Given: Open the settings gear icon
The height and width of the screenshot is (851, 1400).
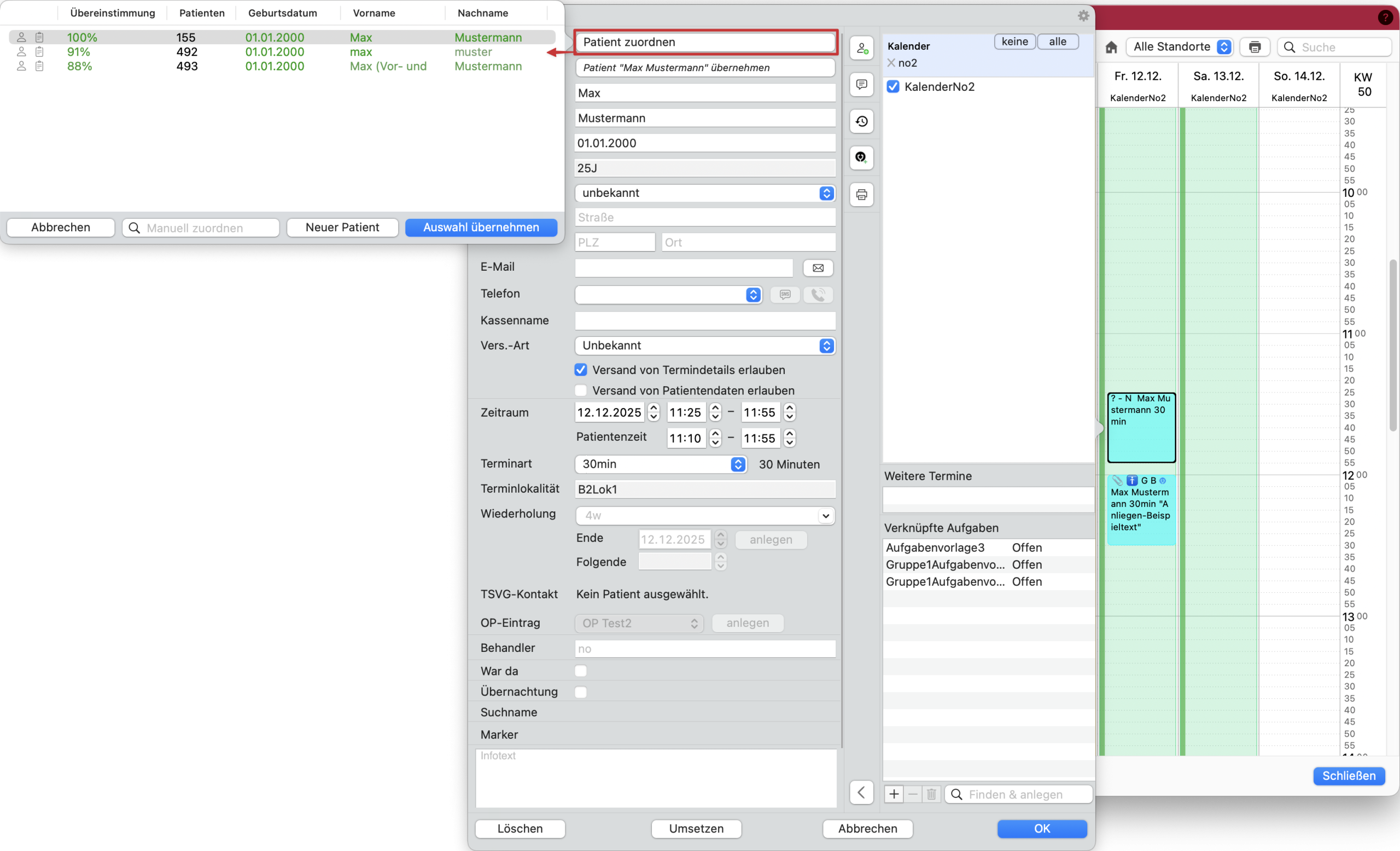Looking at the screenshot, I should 1083,15.
